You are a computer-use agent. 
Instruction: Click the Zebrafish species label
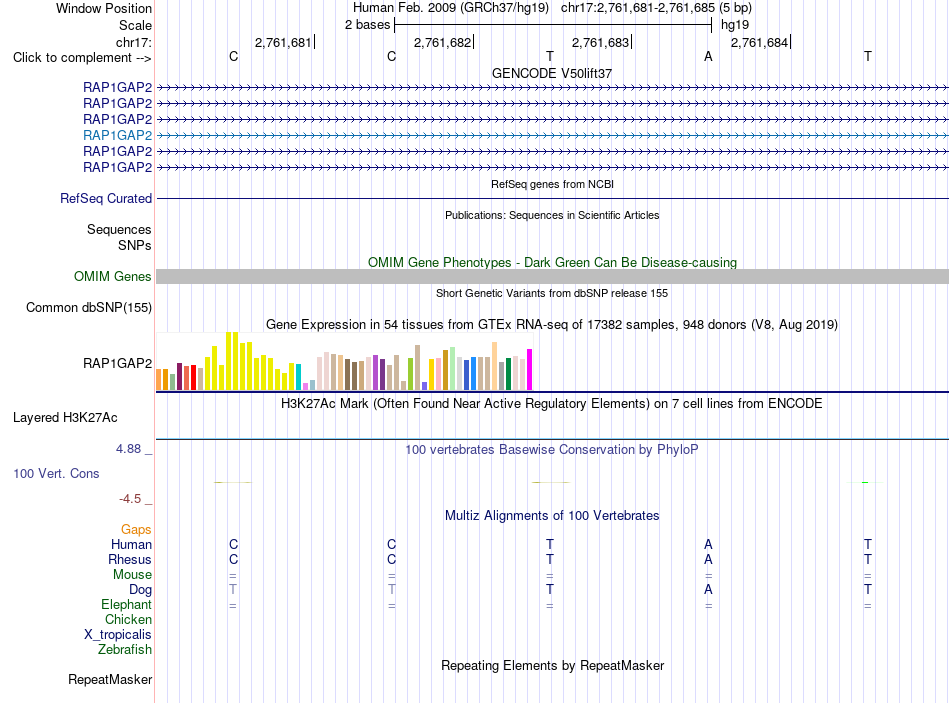pos(125,649)
